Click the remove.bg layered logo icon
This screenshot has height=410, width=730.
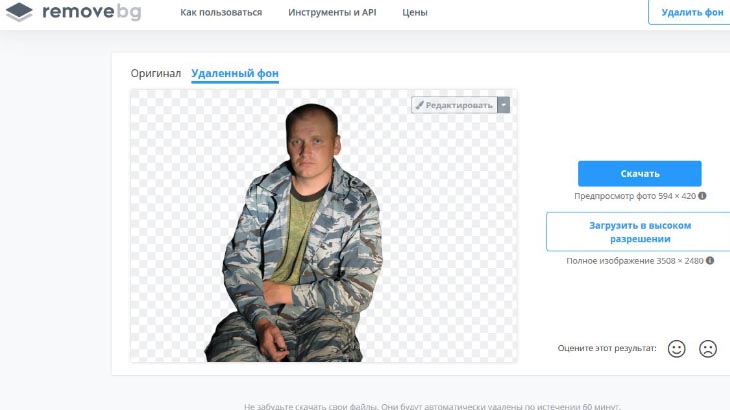(x=19, y=11)
